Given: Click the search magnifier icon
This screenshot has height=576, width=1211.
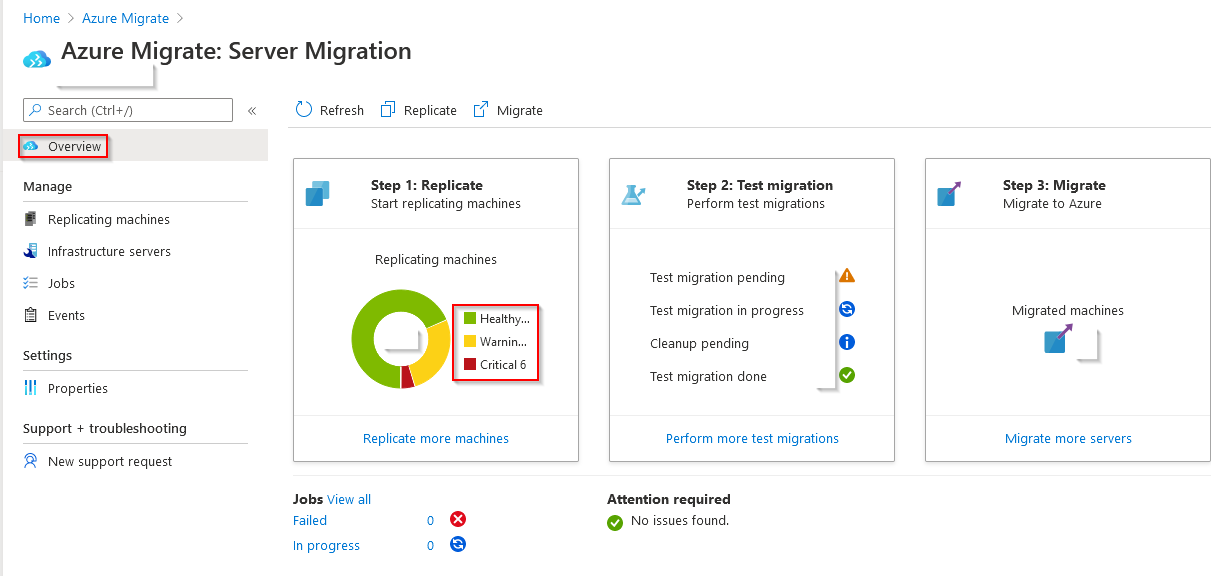Looking at the screenshot, I should (35, 110).
